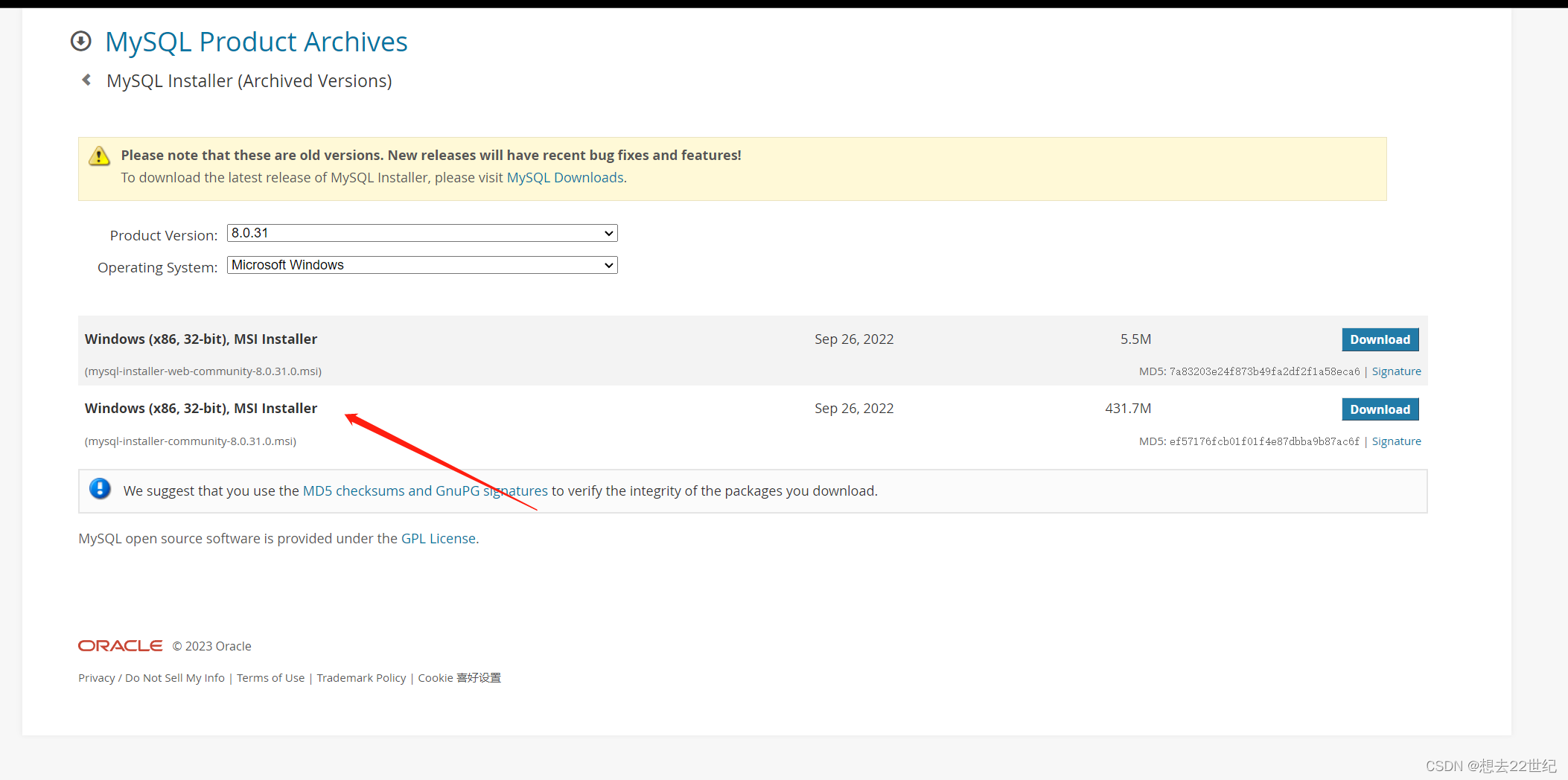Open the Product Version 8.0.31 dropdown
This screenshot has width=1568, height=780.
point(422,233)
